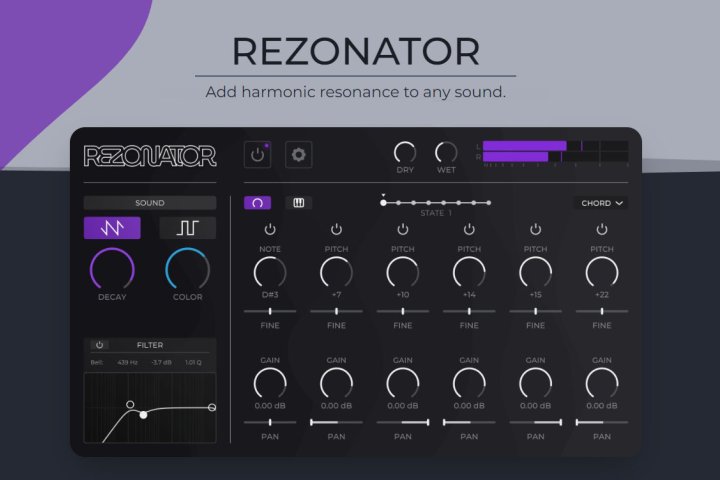The image size is (720, 480).
Task: Switch to the keyboard view icon
Action: pos(298,203)
